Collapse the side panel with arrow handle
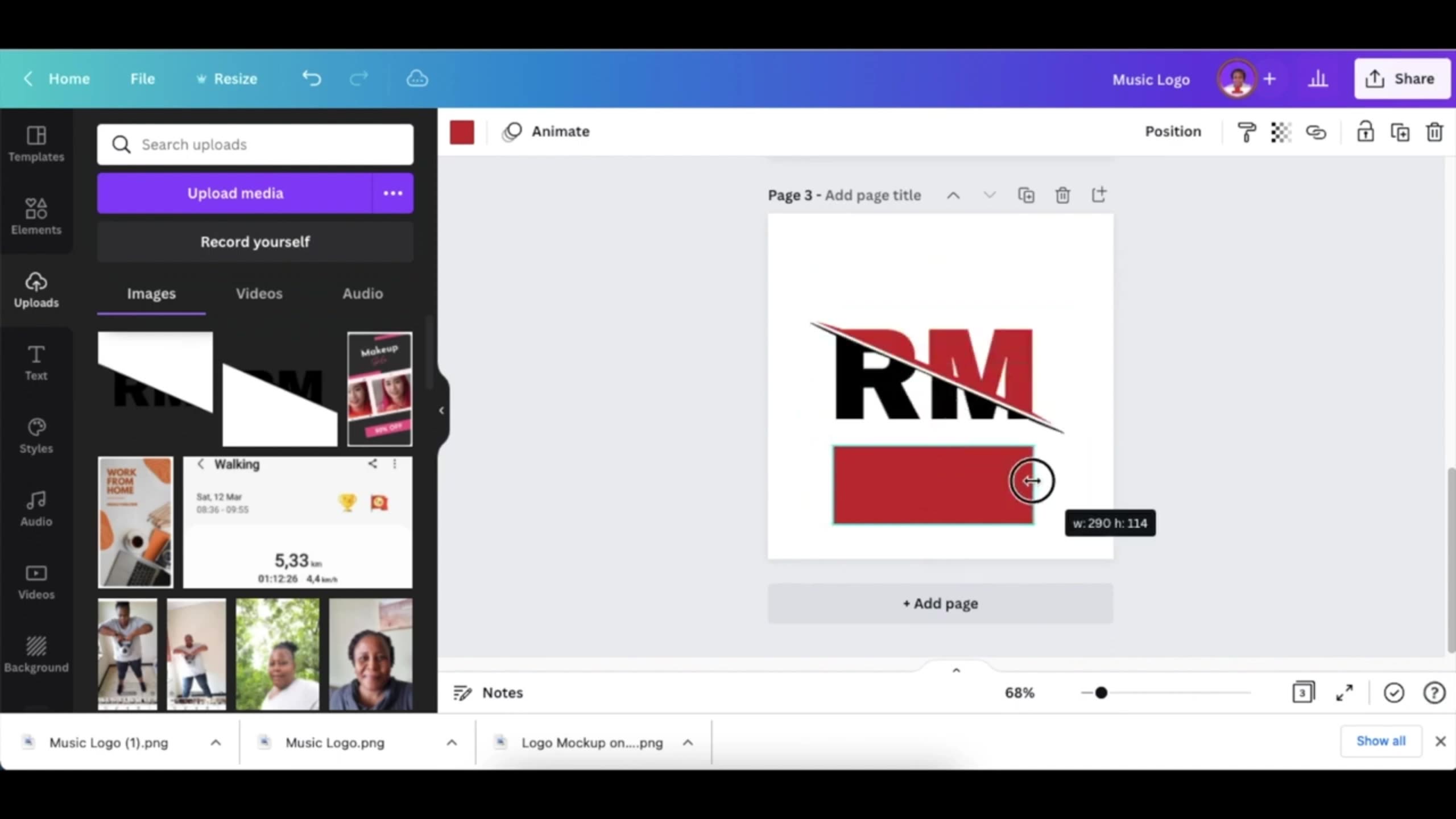This screenshot has height=819, width=1456. pyautogui.click(x=441, y=411)
